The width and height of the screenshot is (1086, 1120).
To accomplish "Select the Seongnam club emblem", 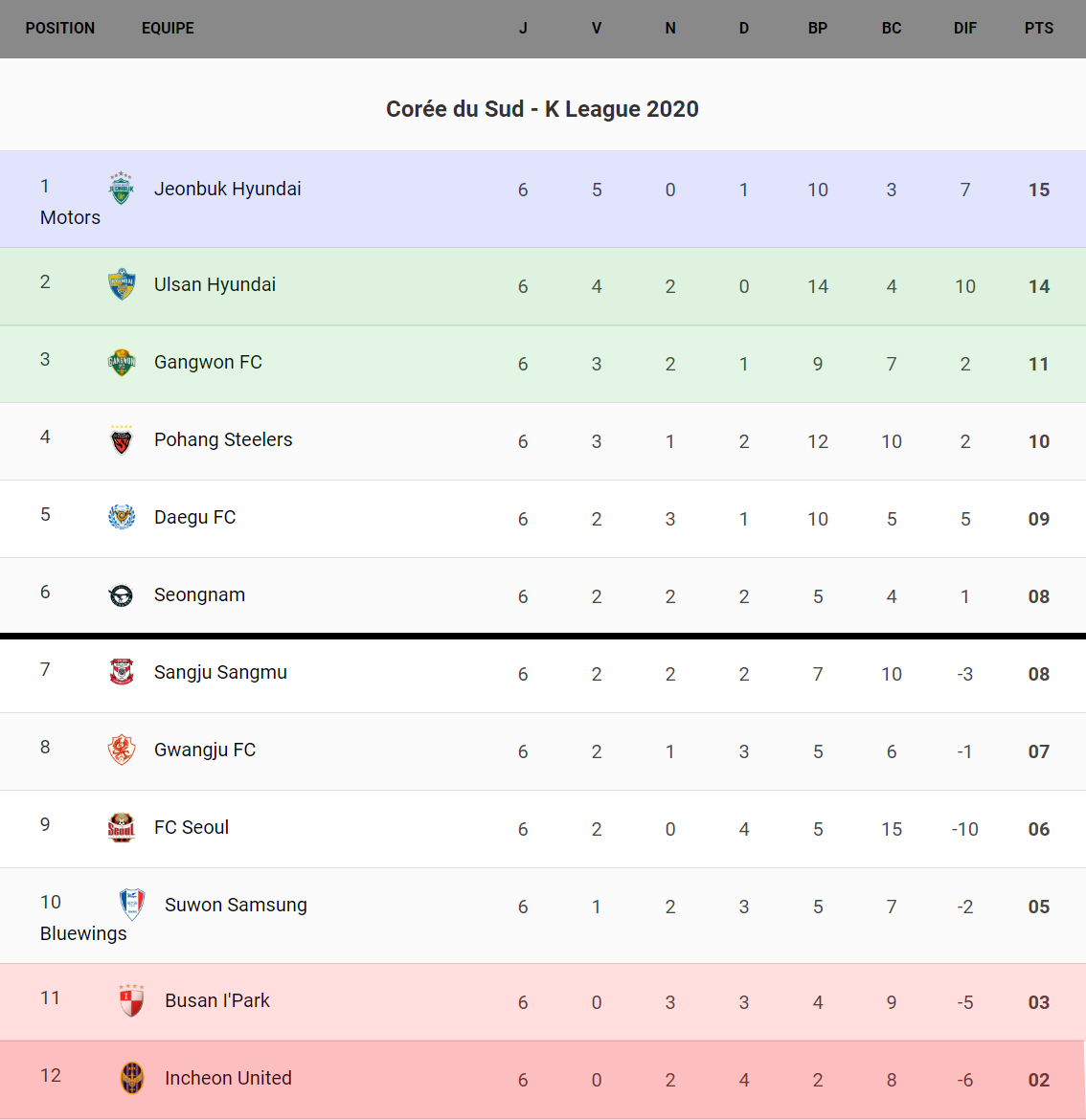I will 122,595.
